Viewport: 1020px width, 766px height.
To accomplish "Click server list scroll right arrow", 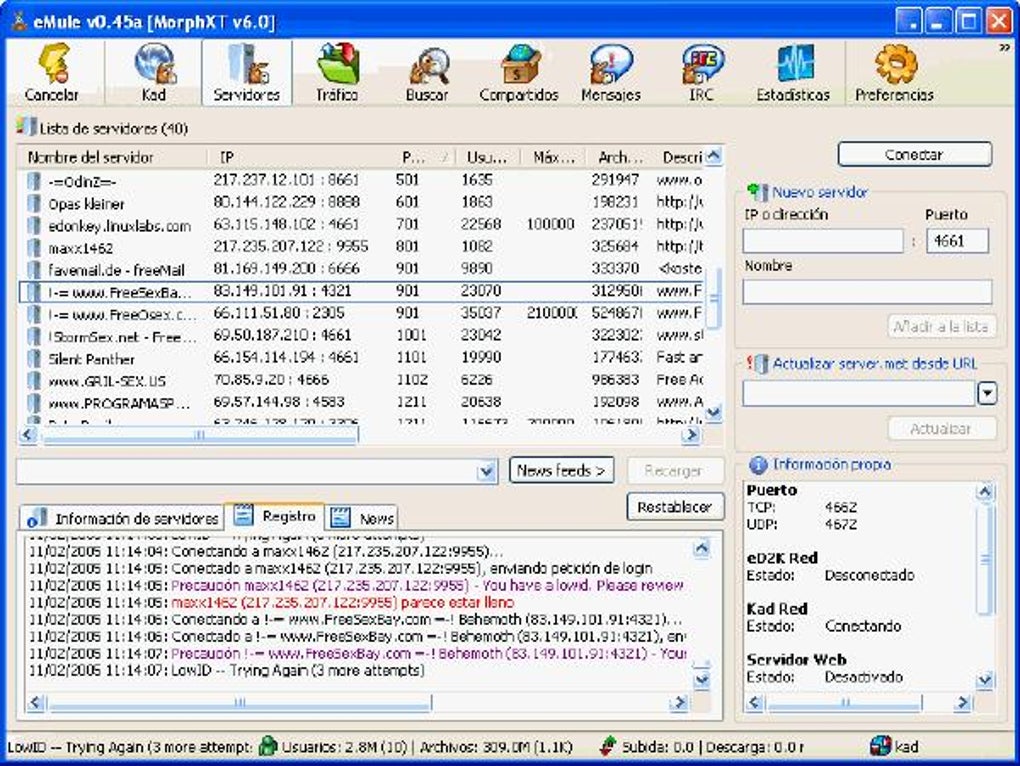I will coord(691,435).
